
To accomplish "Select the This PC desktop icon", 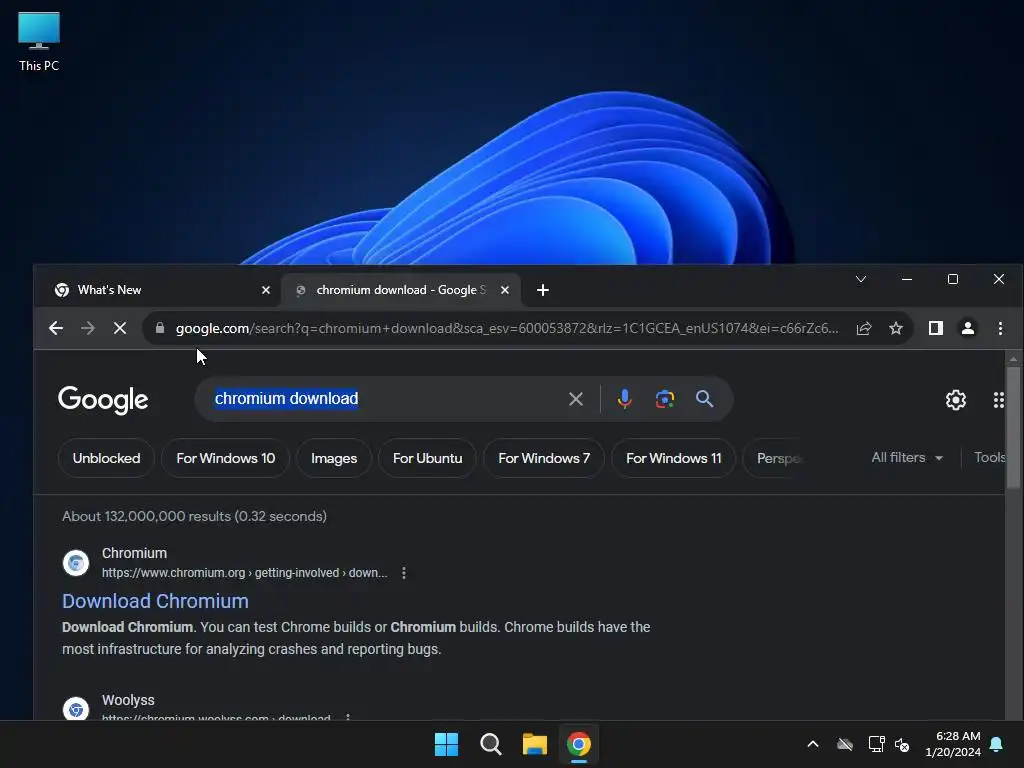I will (39, 42).
